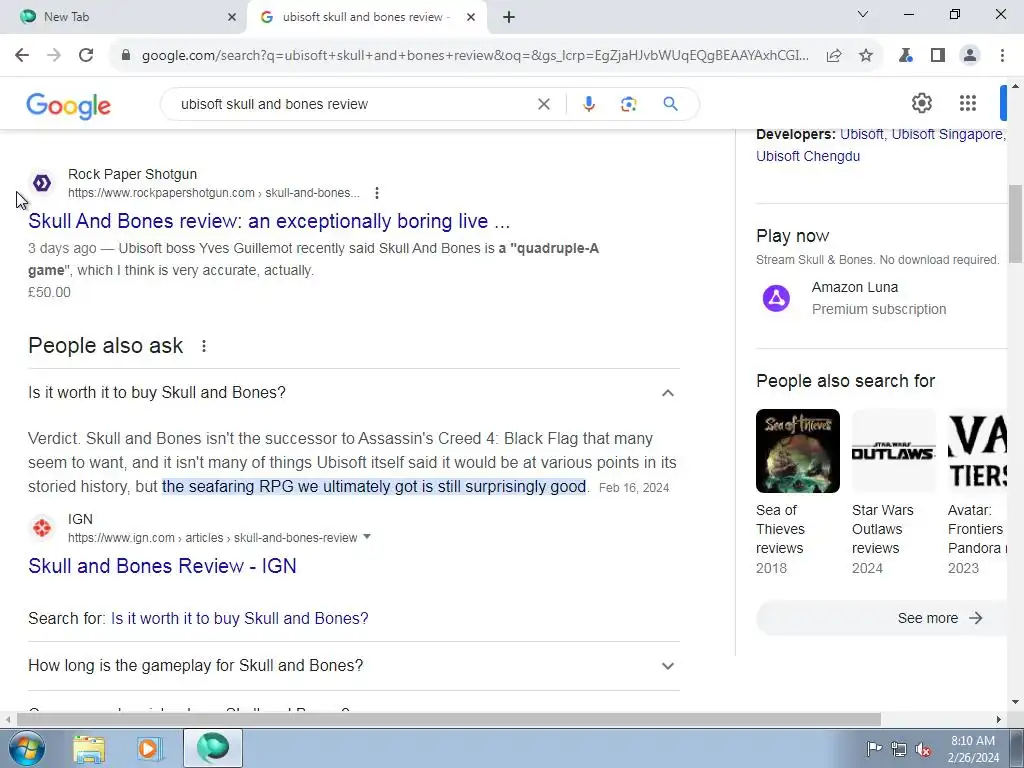Open the IGN result URL dropdown arrow

click(367, 537)
